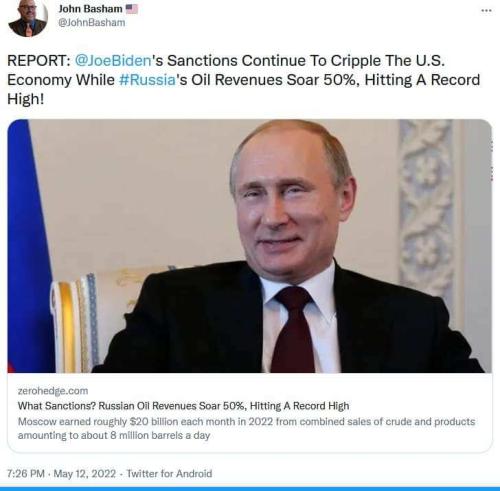Open the 'What Sanctions?' article headline

[x=183, y=406]
